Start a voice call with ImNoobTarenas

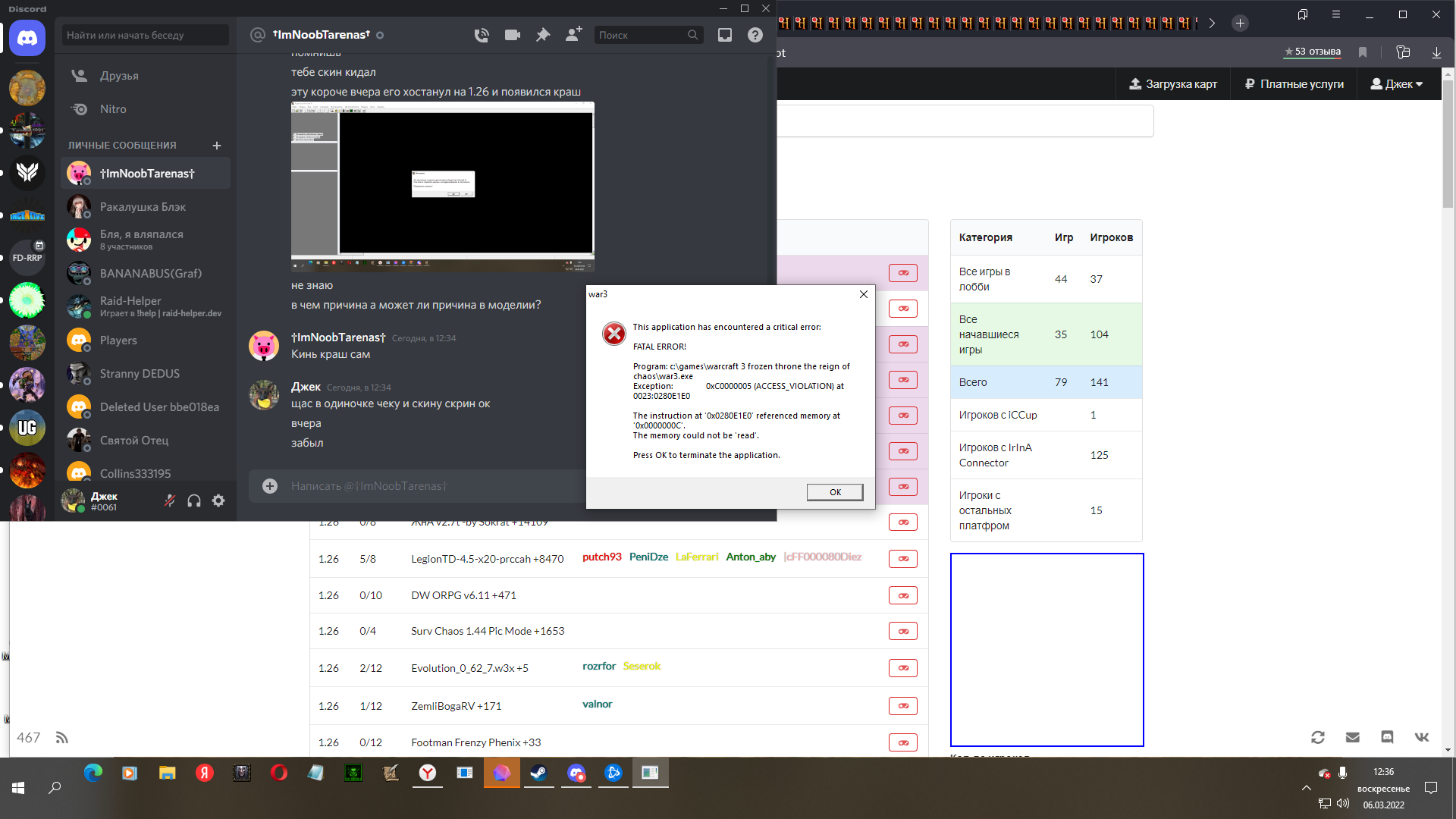(x=482, y=35)
